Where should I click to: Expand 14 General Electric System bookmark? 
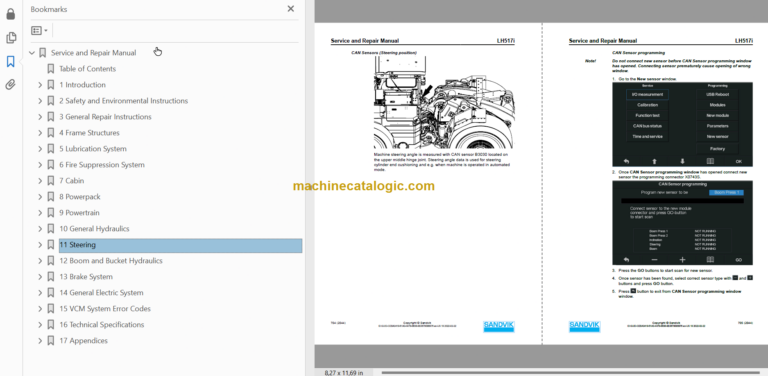40,293
